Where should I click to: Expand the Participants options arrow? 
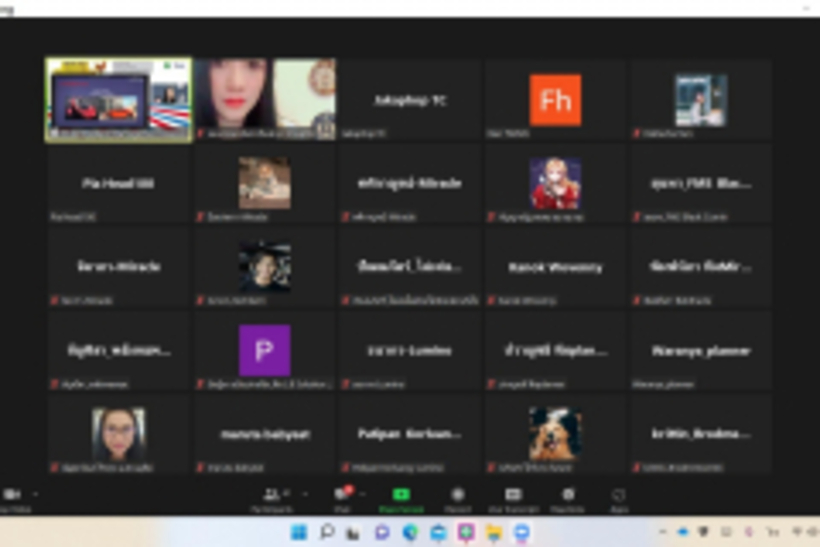290,494
